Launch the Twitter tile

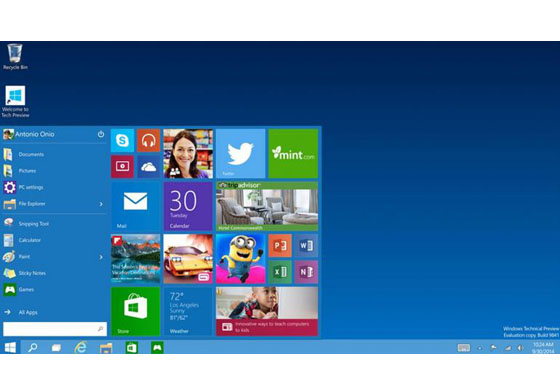click(x=241, y=154)
